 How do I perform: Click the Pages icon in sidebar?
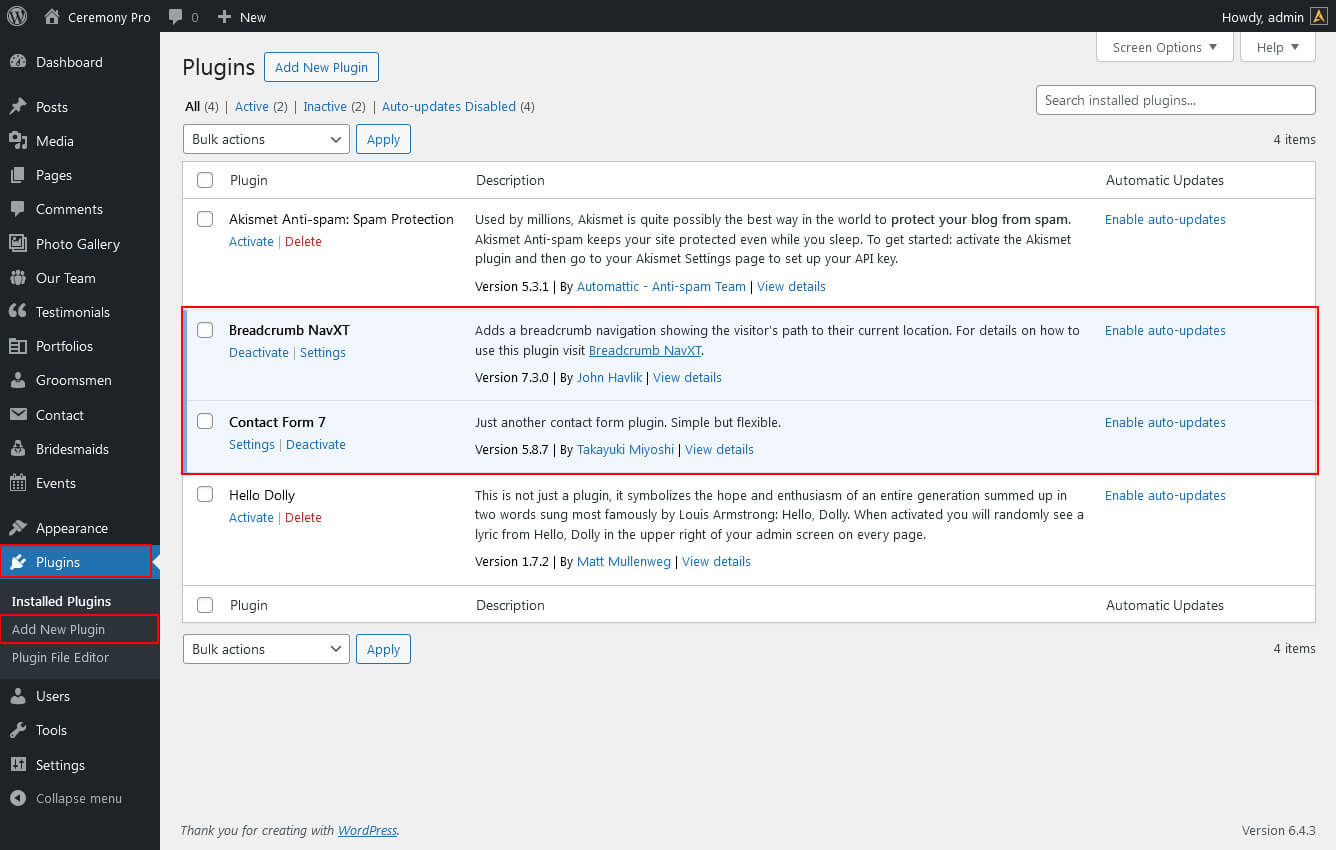(18, 175)
